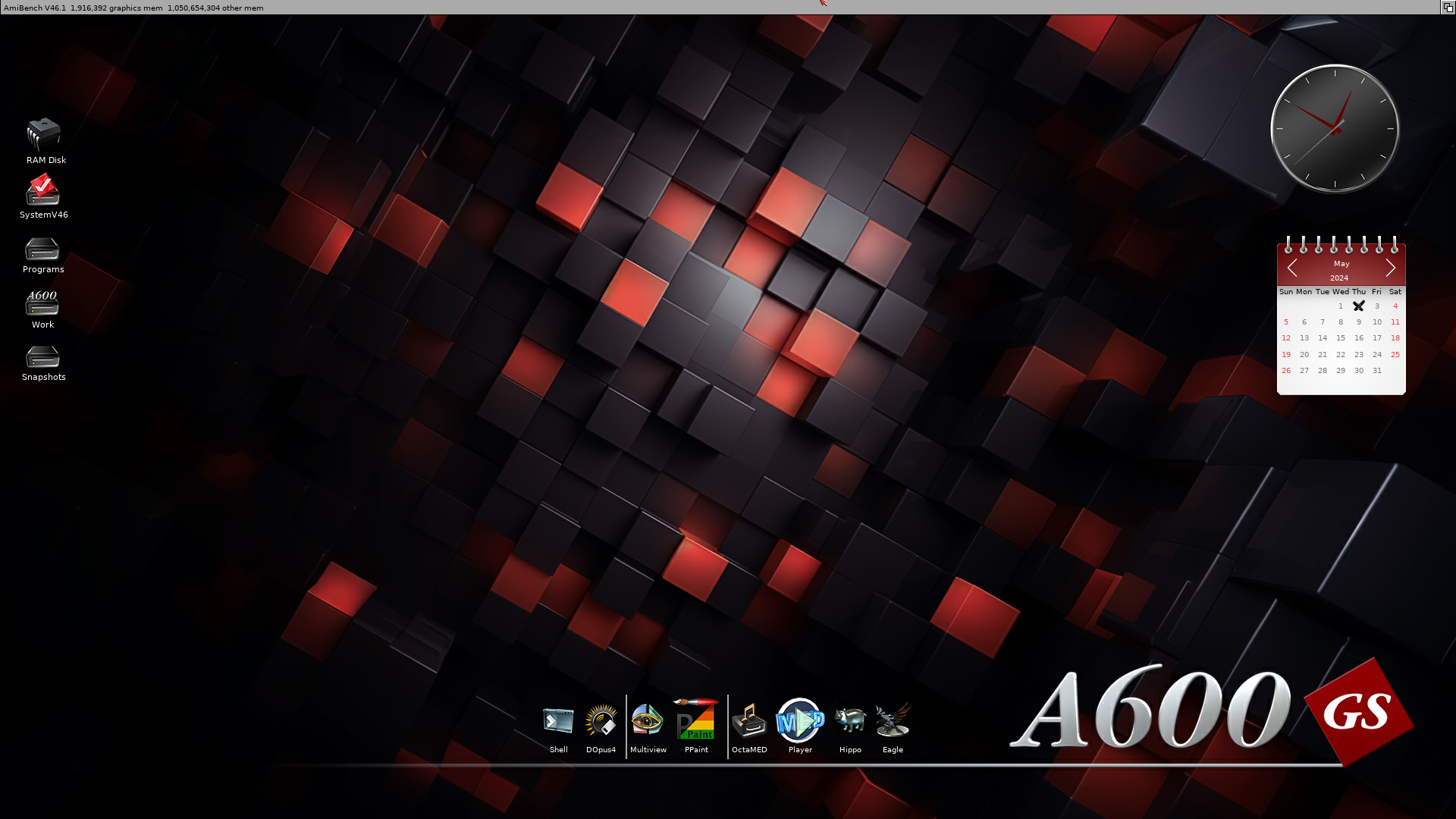This screenshot has height=819, width=1456.
Task: Click the graphics mem readout in title bar
Action: tap(117, 8)
